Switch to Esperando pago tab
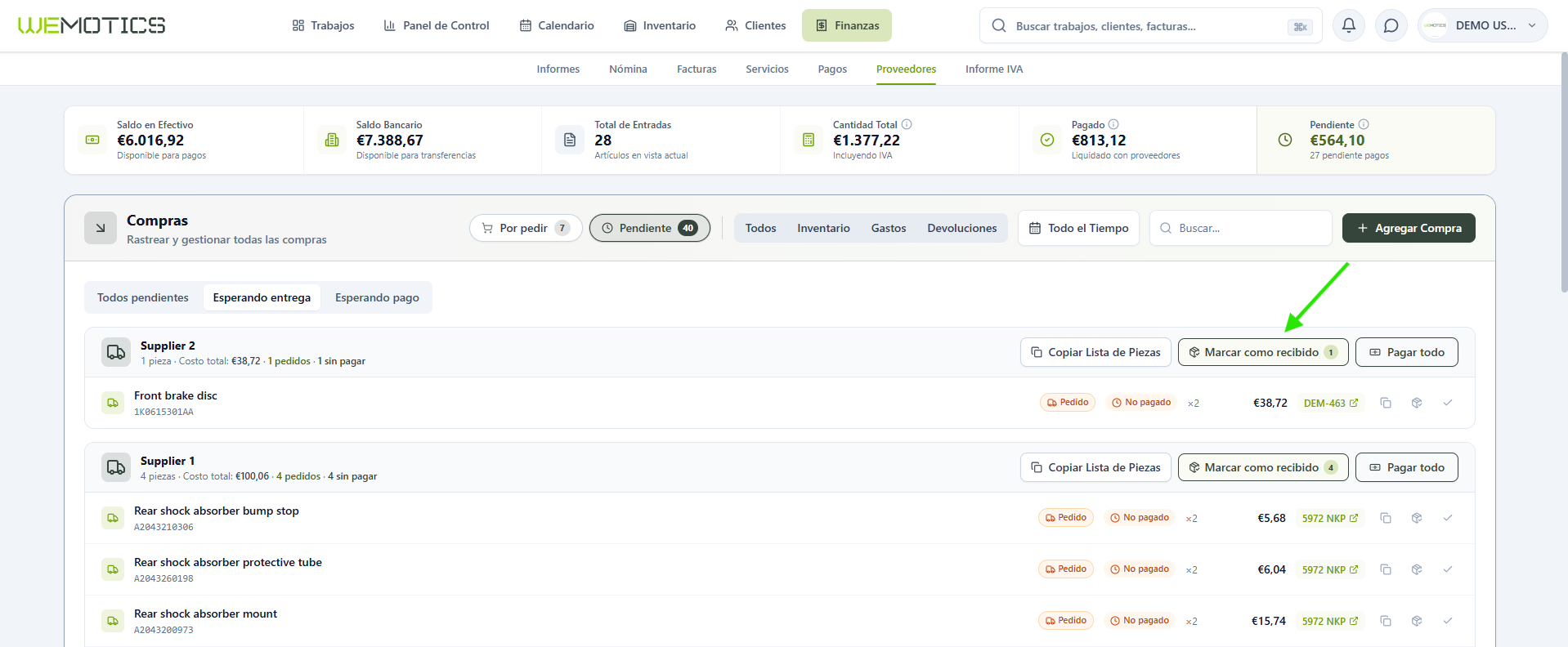Screen dimensions: 1568x647 [x=377, y=297]
